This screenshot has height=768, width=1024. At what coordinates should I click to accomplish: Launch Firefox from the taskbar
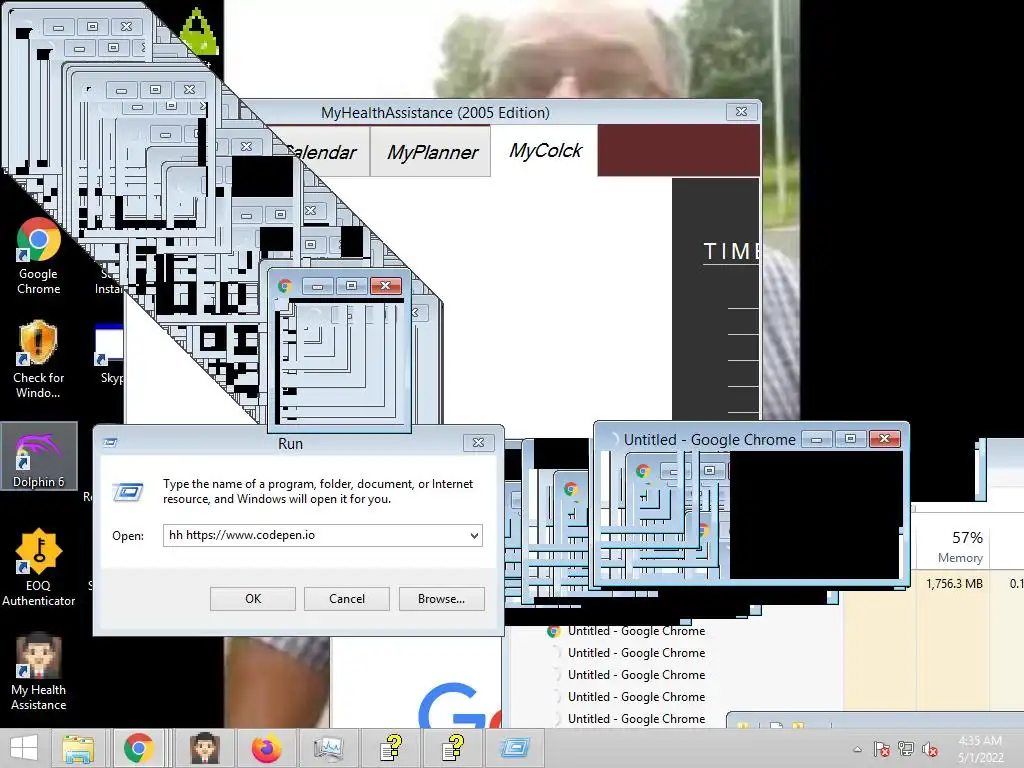[x=266, y=748]
